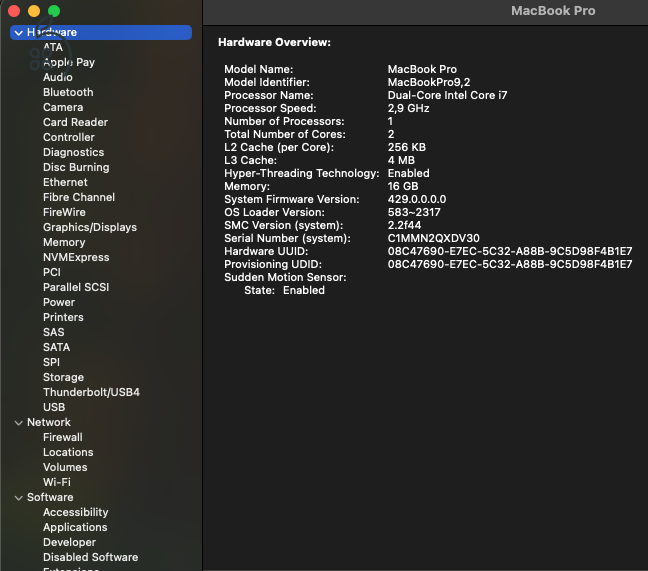648x571 pixels.
Task: Click the MacBook Pro window title
Action: click(553, 11)
